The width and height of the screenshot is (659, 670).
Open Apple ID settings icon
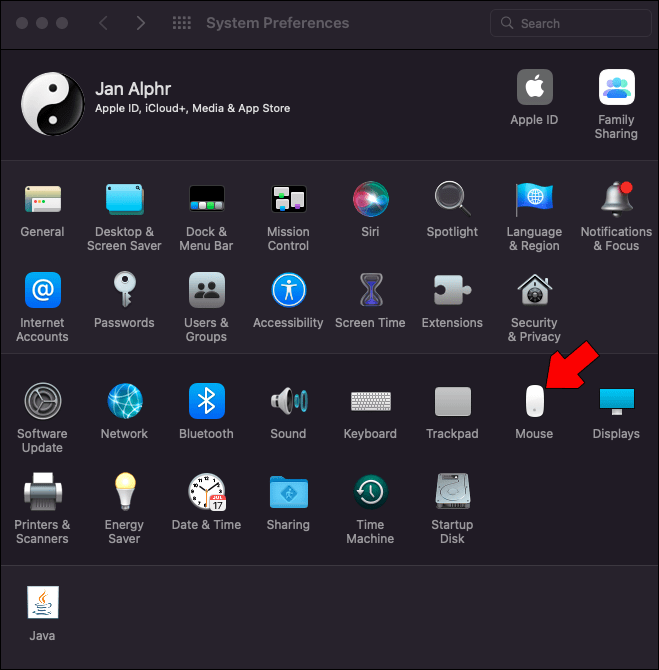pos(534,87)
